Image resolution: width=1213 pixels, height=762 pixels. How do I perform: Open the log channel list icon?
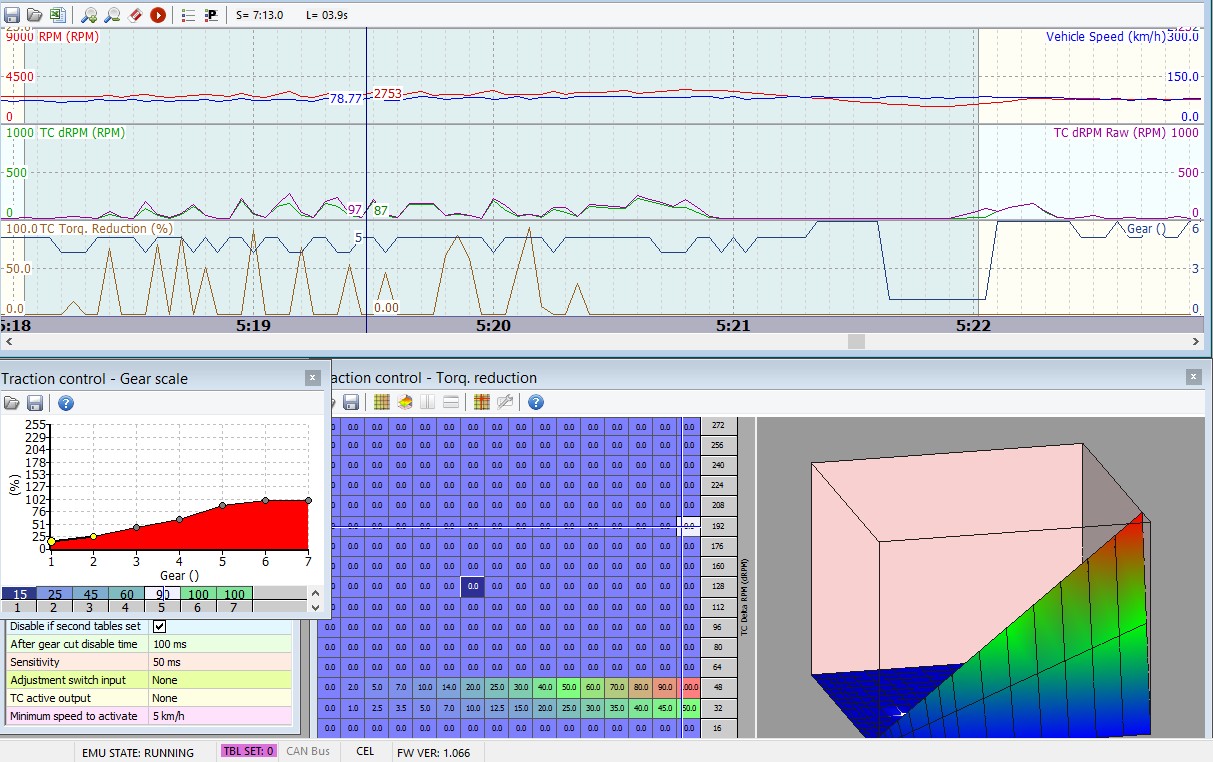pos(188,15)
